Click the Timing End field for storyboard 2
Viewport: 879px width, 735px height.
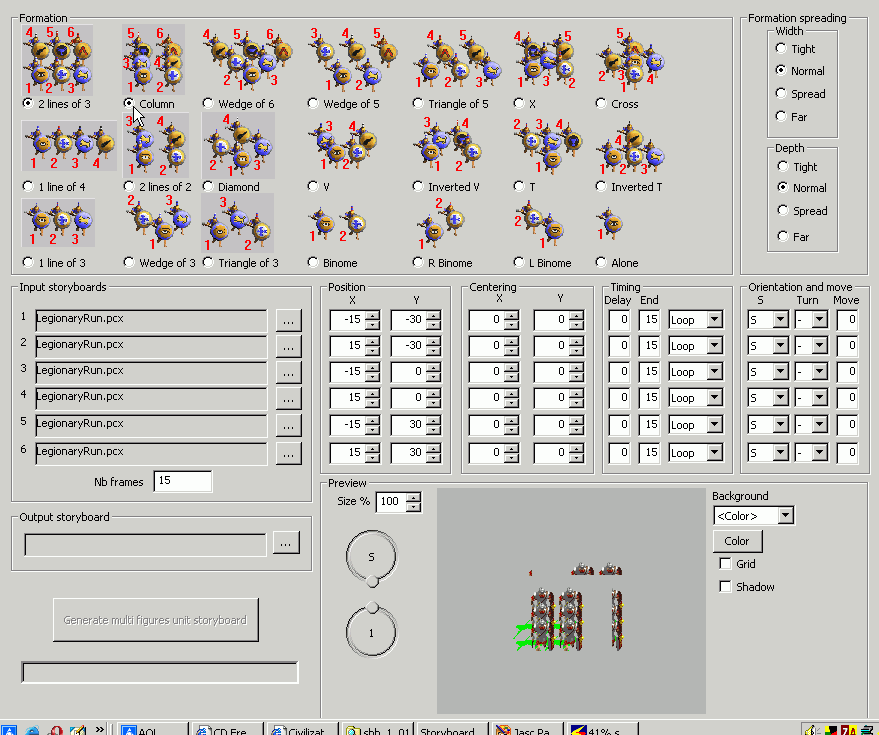tap(650, 346)
